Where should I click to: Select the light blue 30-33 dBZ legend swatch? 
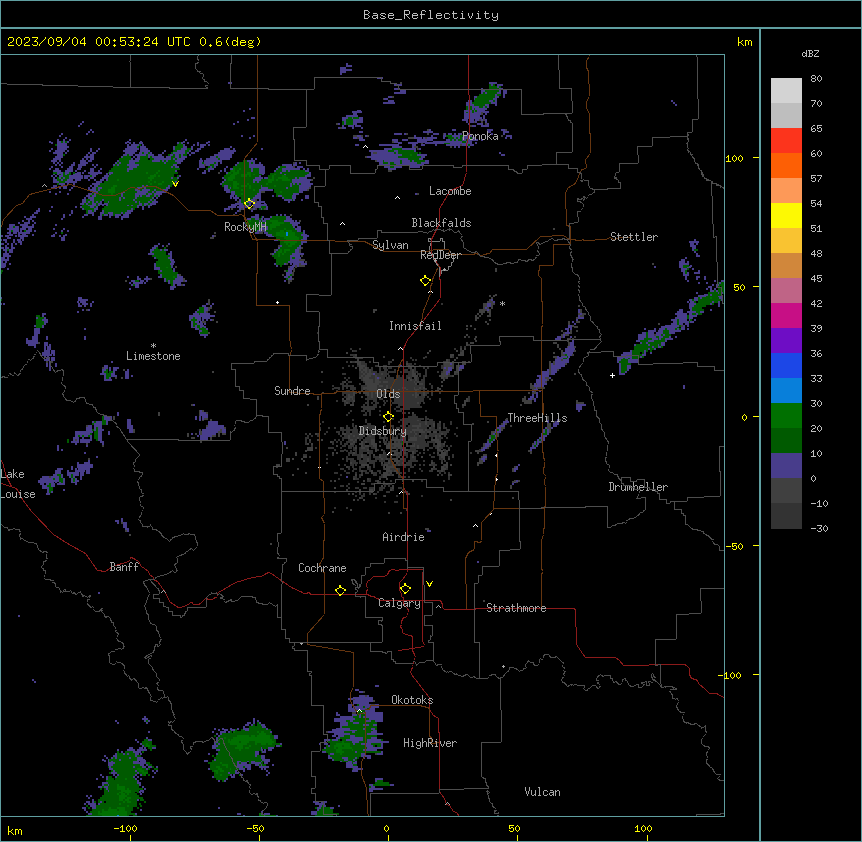point(786,391)
